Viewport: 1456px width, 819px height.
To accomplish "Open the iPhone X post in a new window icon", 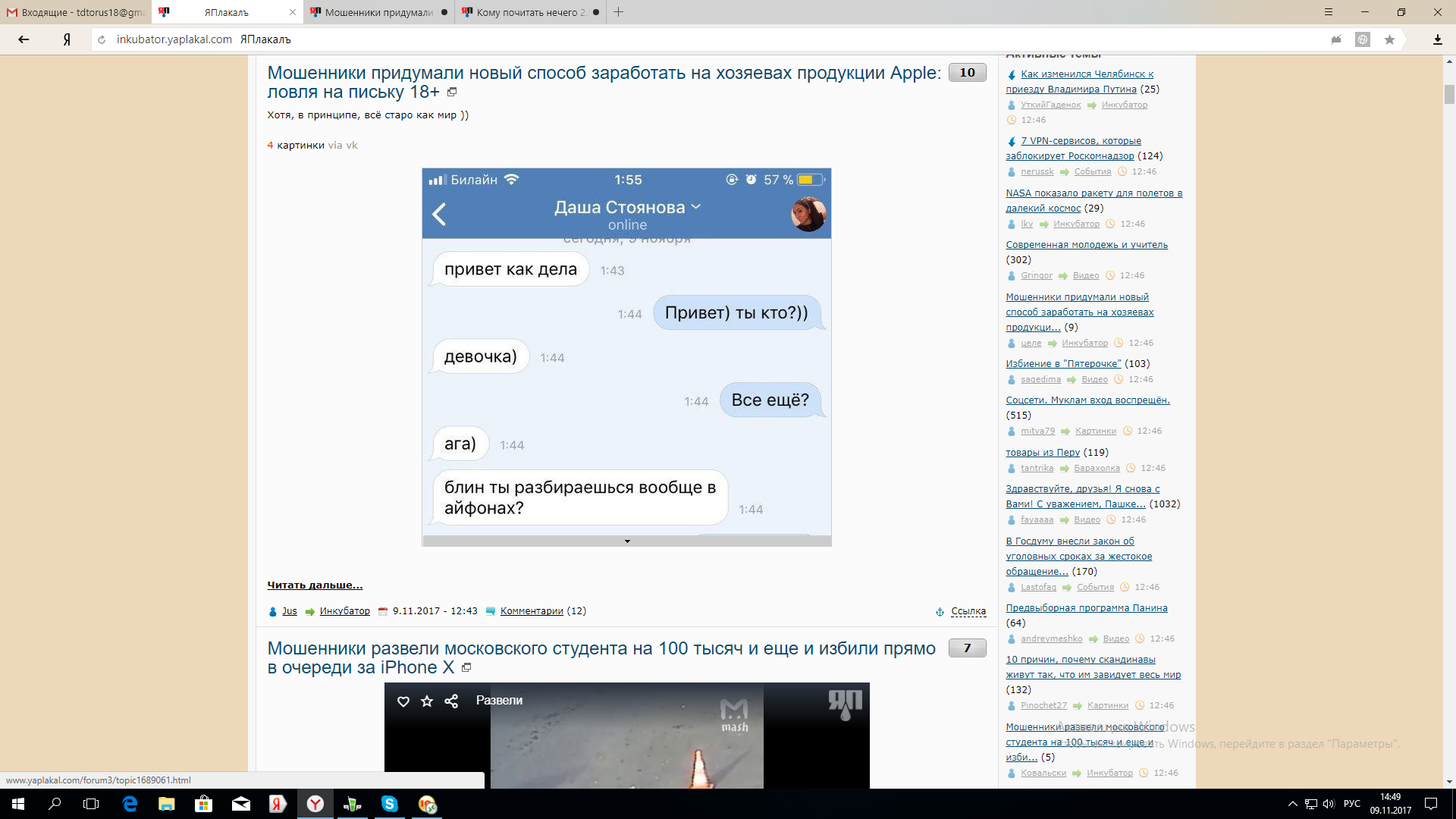I will tap(466, 668).
